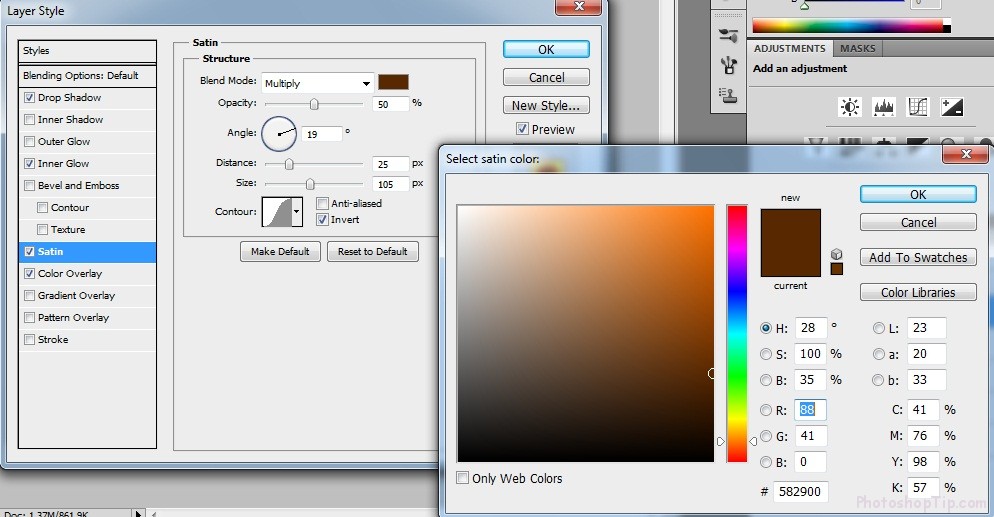The image size is (994, 517).
Task: Select the Pattern Overlay row label
Action: pos(74,317)
